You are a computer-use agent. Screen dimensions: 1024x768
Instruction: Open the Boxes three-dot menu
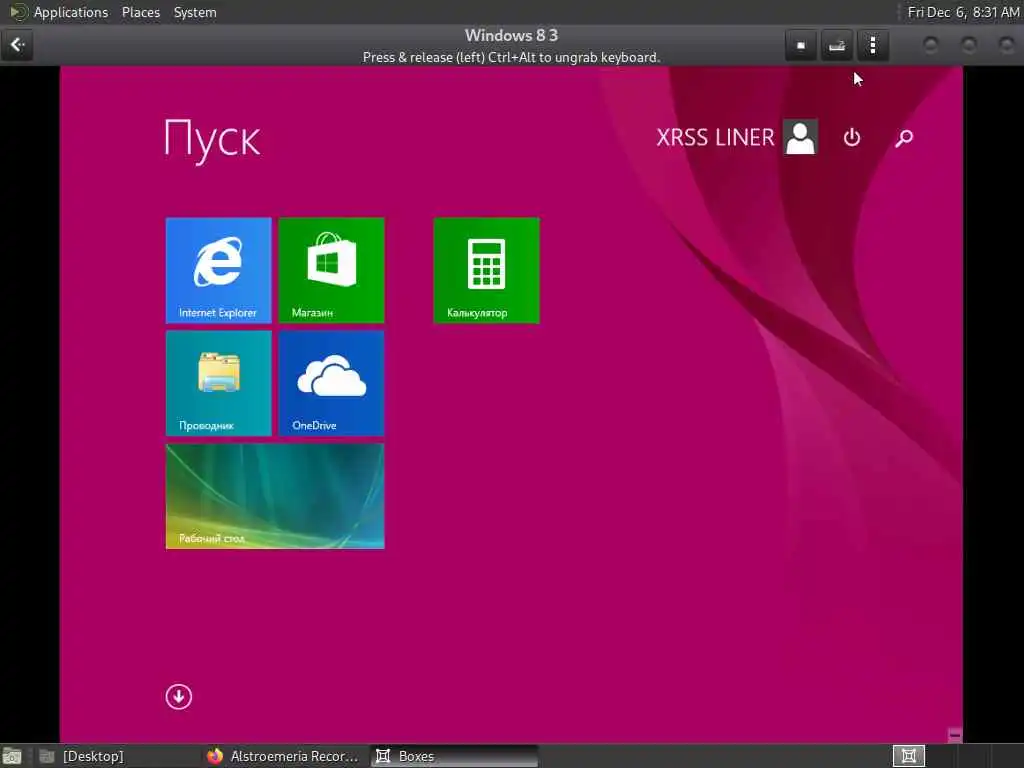[x=873, y=46]
